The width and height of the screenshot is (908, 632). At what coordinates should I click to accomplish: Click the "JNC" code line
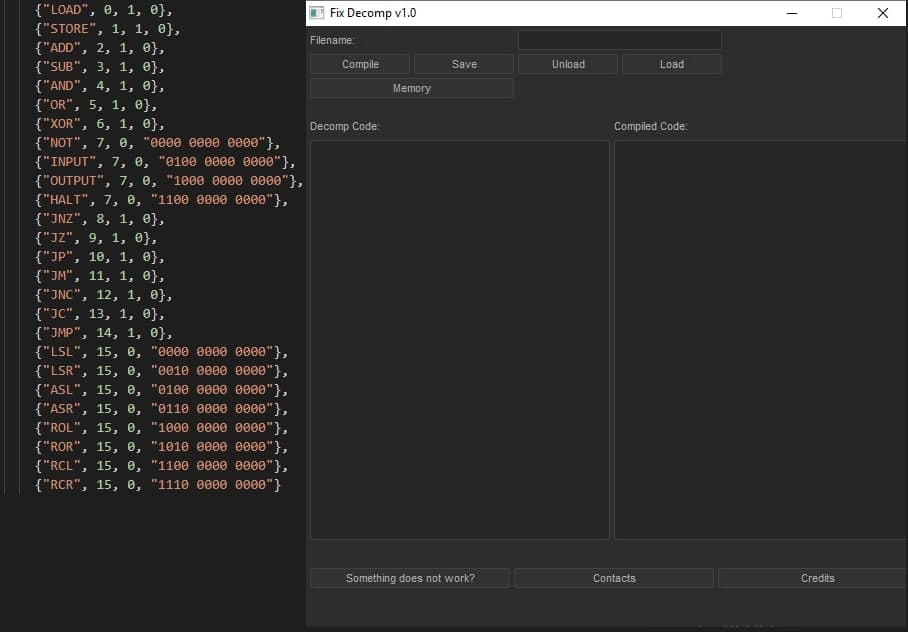pos(104,295)
